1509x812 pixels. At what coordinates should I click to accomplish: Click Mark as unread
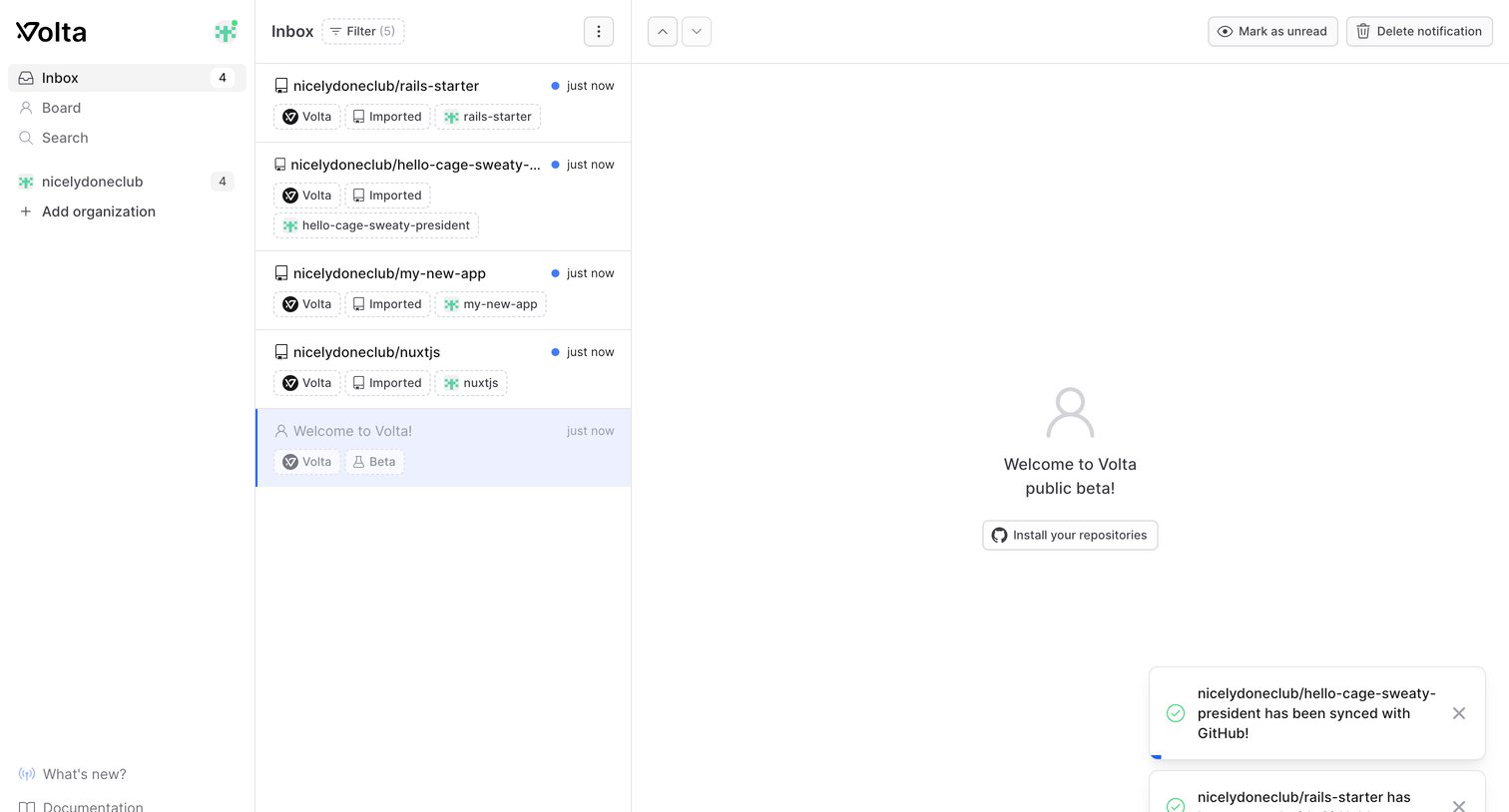[1272, 31]
